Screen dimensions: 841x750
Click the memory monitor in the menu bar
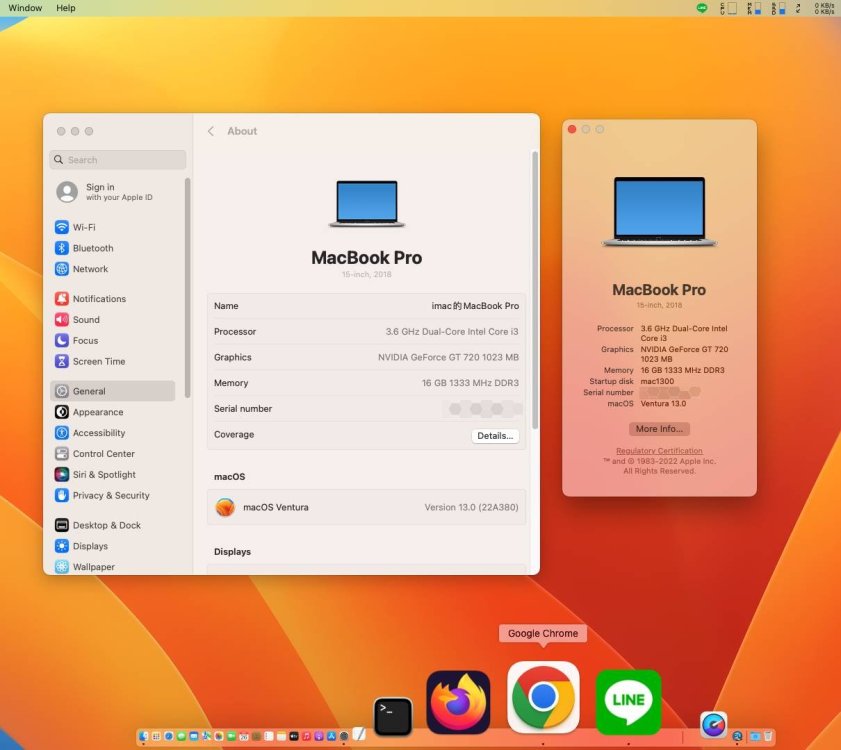(x=754, y=8)
